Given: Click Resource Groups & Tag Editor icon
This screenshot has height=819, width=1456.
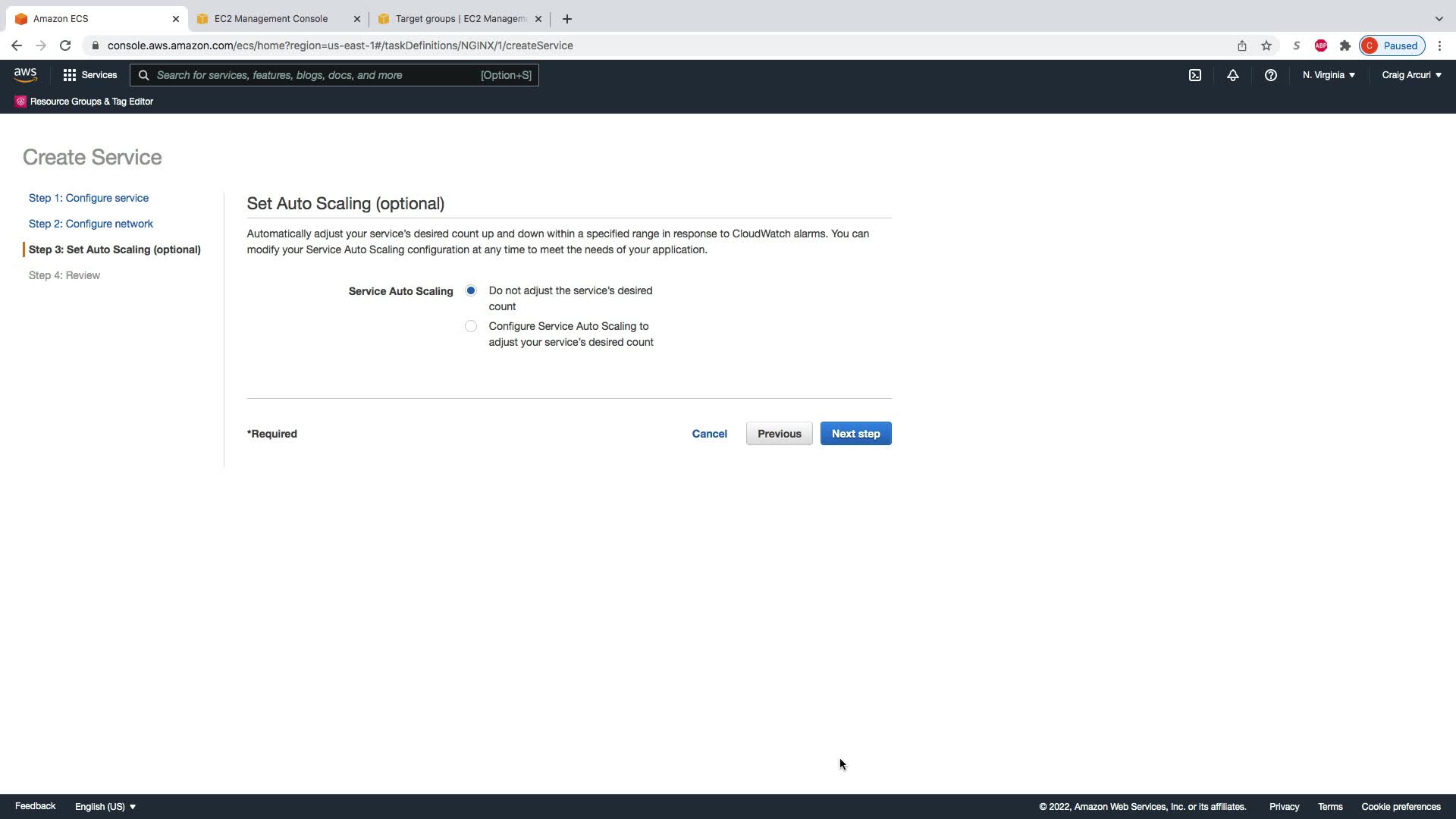Looking at the screenshot, I should [20, 102].
